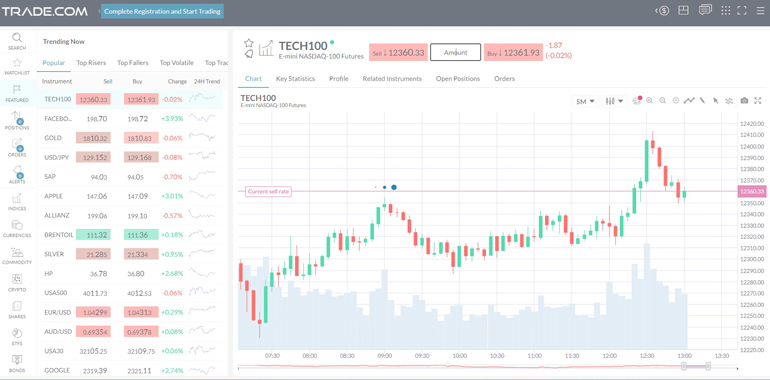Open the Alerts bell in sidebar
This screenshot has width=770, height=380.
point(17,174)
